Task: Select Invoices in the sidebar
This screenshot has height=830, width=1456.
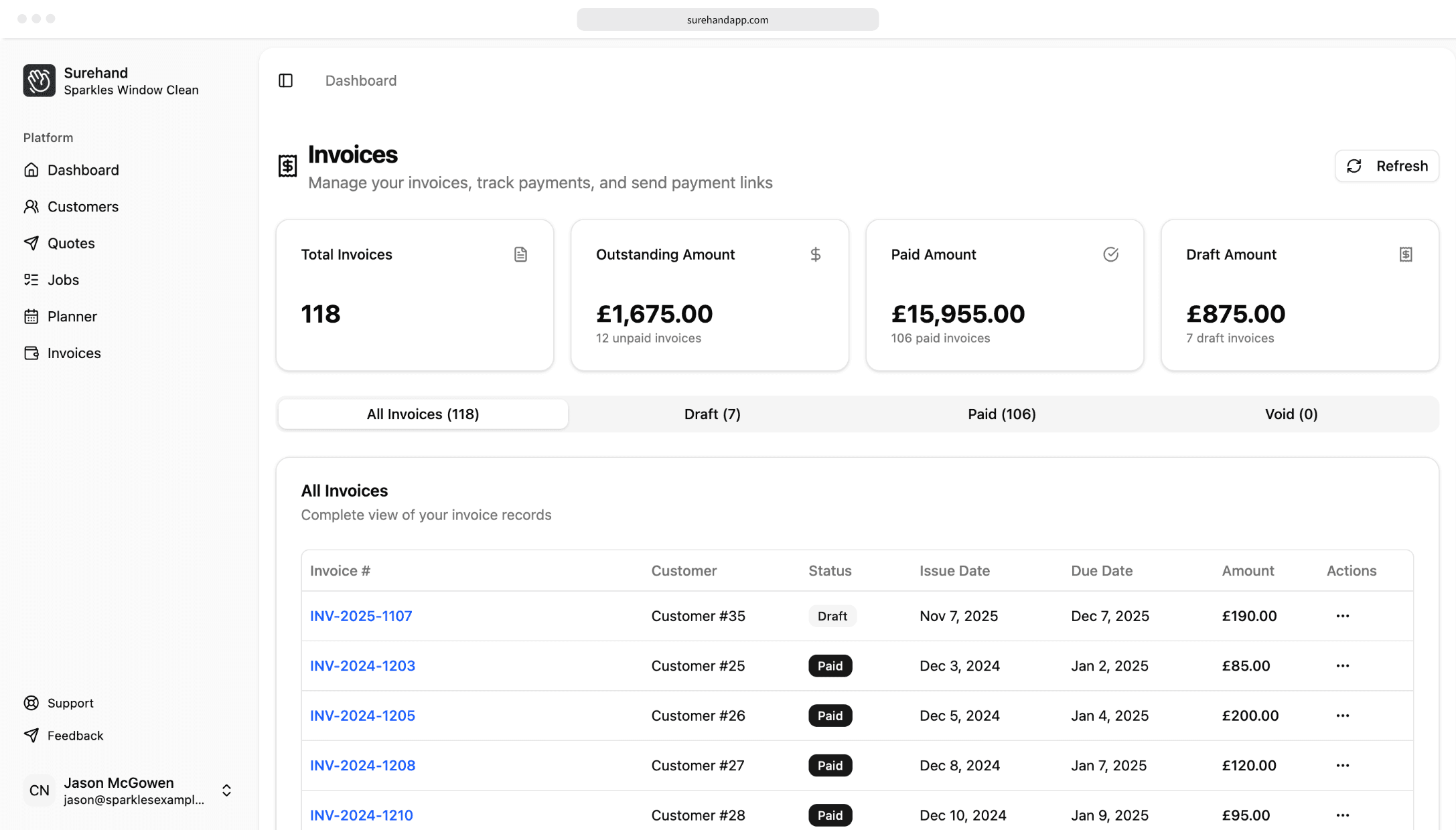Action: point(74,353)
